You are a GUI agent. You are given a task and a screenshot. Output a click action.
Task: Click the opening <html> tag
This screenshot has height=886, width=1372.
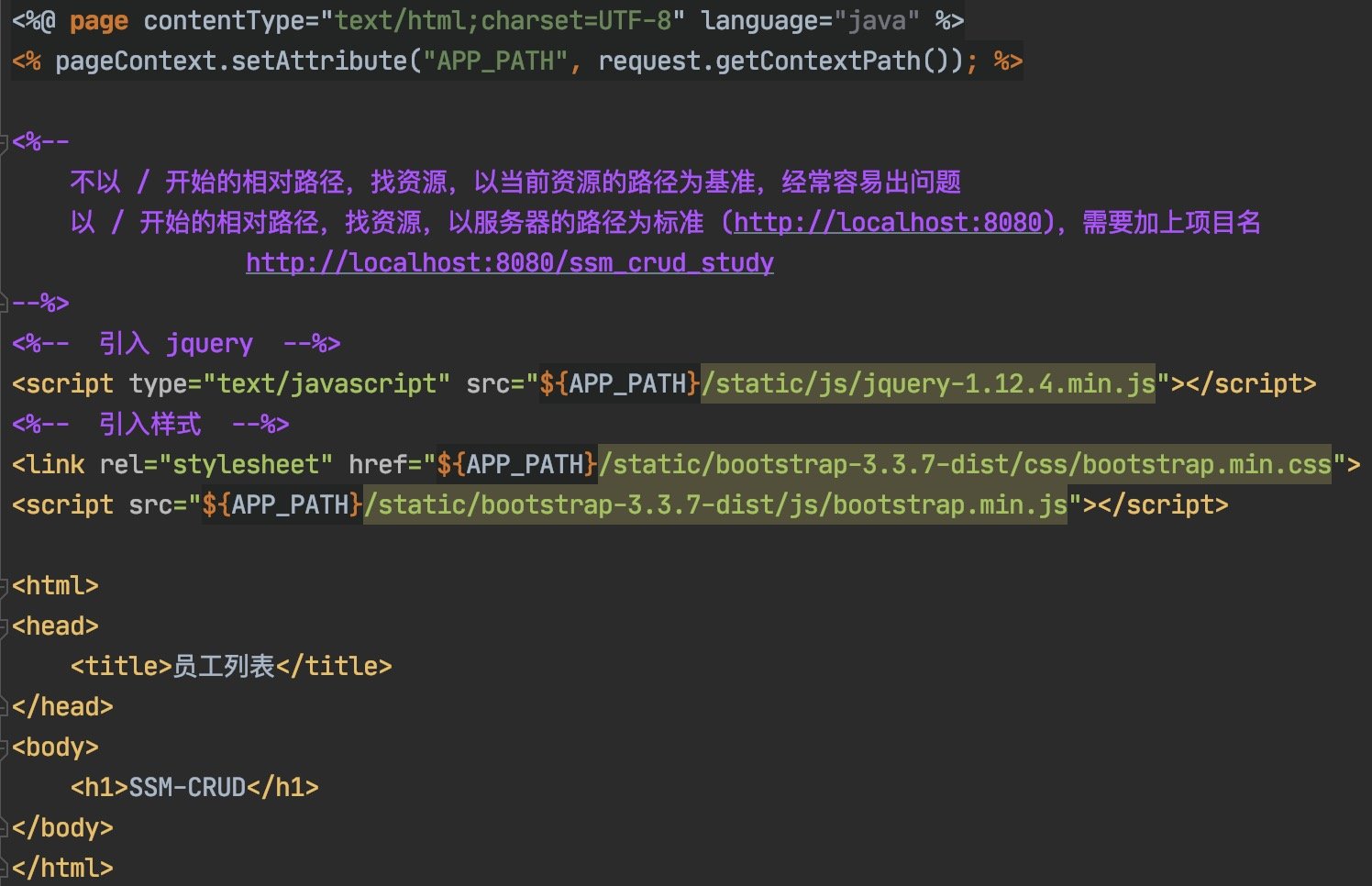click(55, 586)
